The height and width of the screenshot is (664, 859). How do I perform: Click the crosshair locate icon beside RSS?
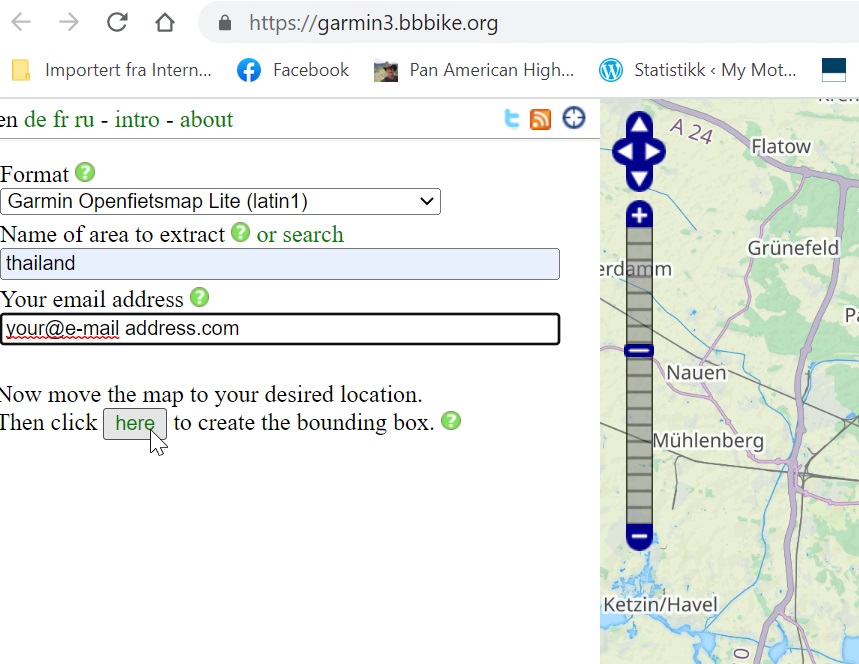pyautogui.click(x=573, y=118)
